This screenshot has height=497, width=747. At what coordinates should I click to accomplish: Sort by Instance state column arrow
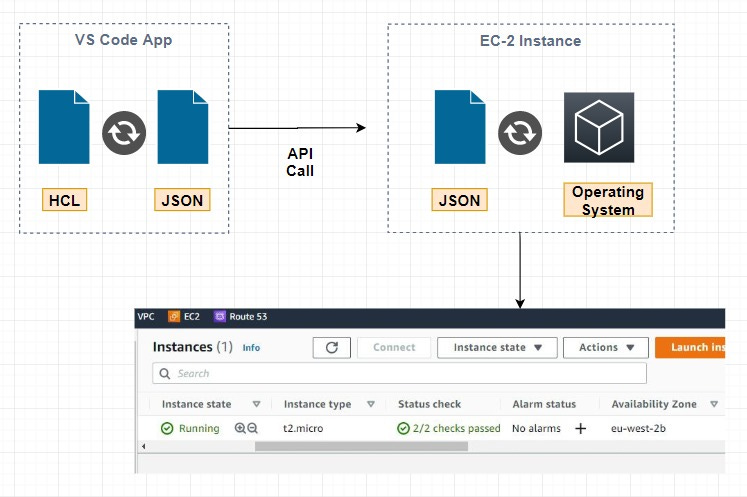point(256,404)
